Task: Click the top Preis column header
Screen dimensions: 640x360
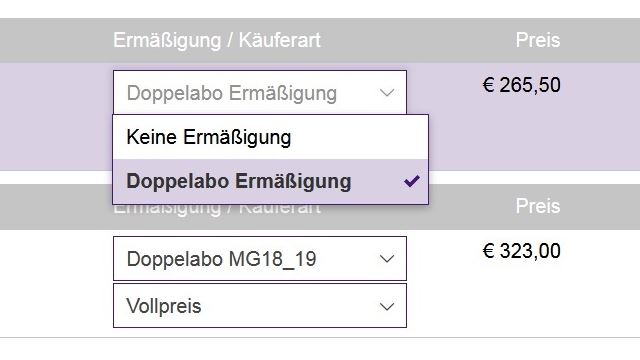Action: click(x=538, y=40)
